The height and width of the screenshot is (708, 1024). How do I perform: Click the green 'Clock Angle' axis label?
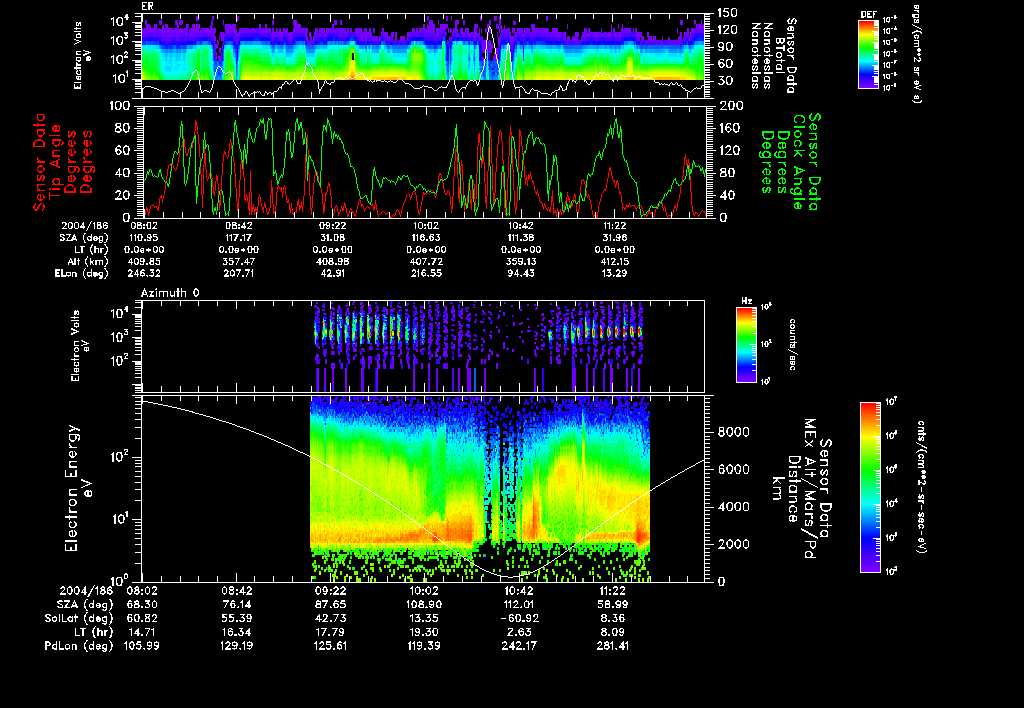[x=798, y=161]
